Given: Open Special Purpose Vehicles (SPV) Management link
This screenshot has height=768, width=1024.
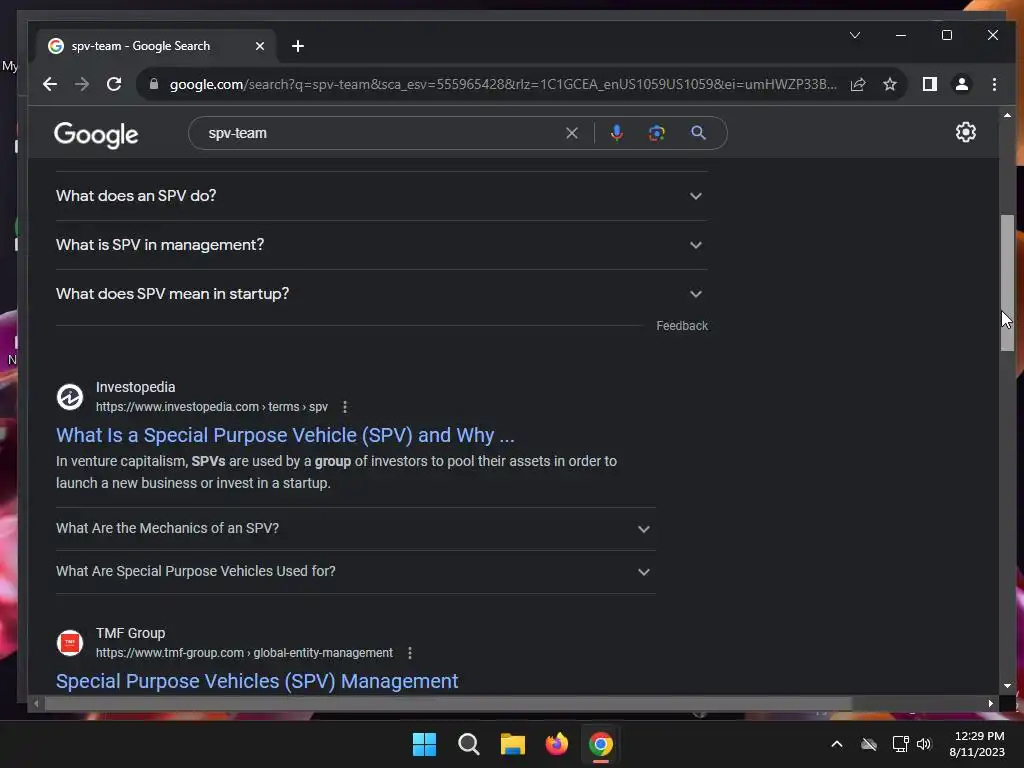Looking at the screenshot, I should click(257, 681).
